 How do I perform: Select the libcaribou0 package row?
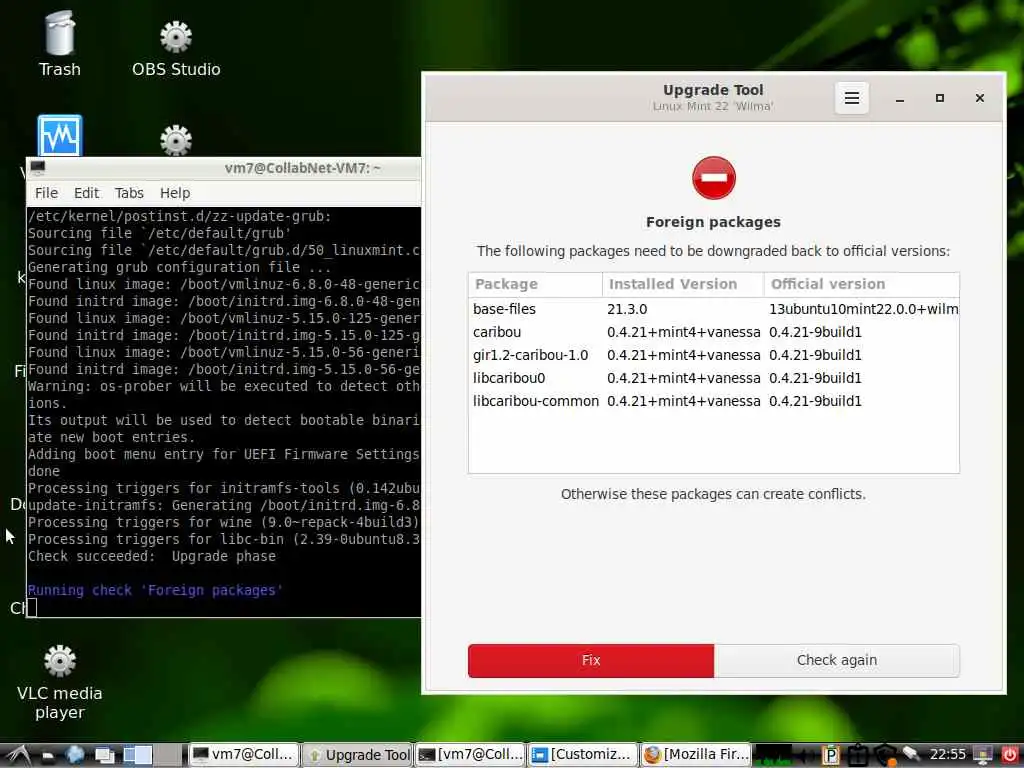714,378
